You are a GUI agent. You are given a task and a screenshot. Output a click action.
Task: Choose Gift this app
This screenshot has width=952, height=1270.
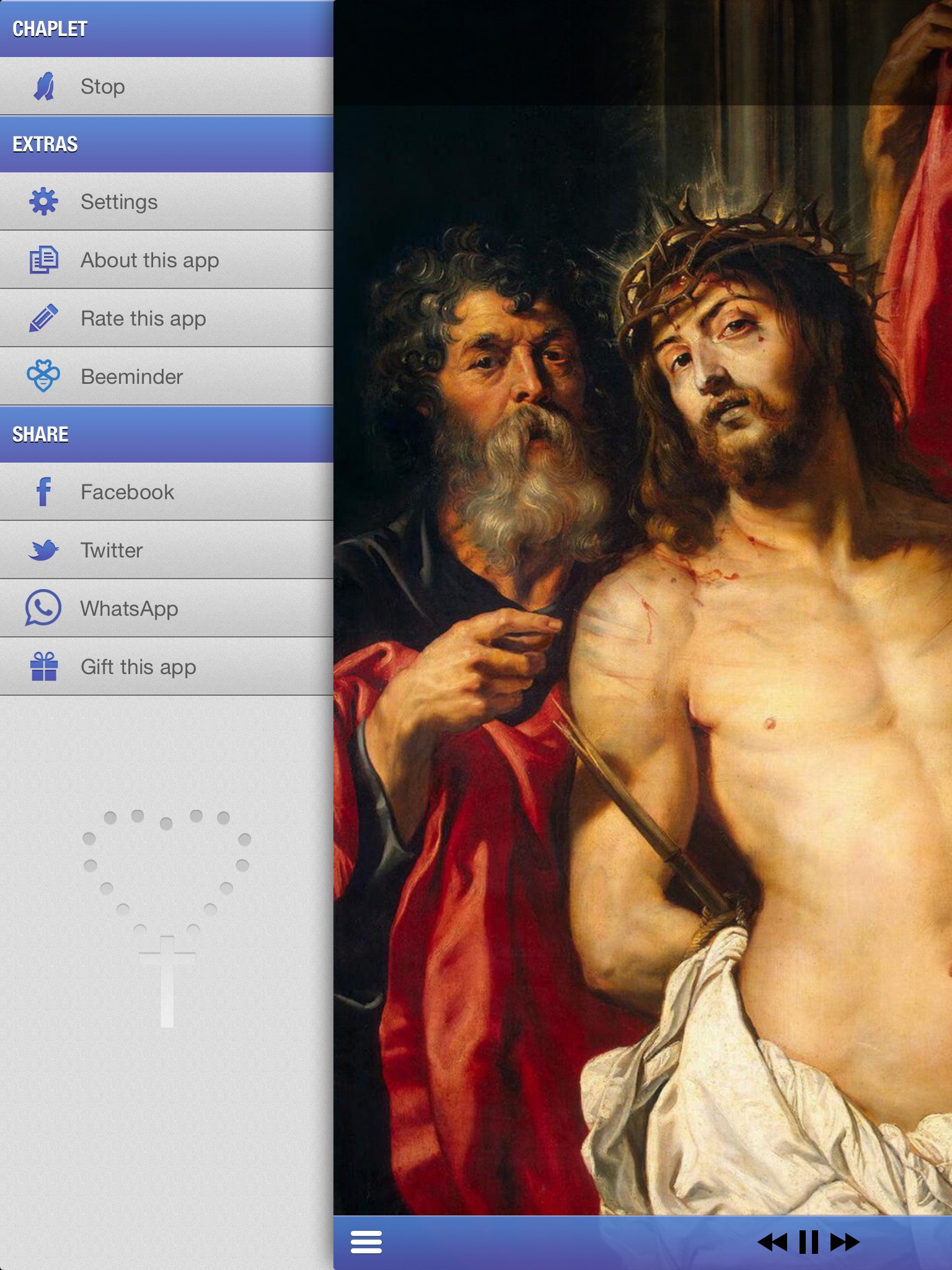click(167, 667)
